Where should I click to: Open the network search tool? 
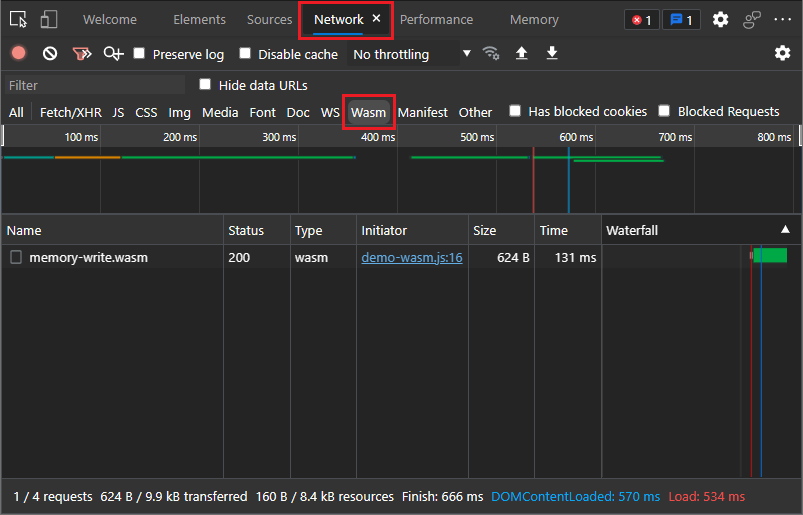pos(113,54)
